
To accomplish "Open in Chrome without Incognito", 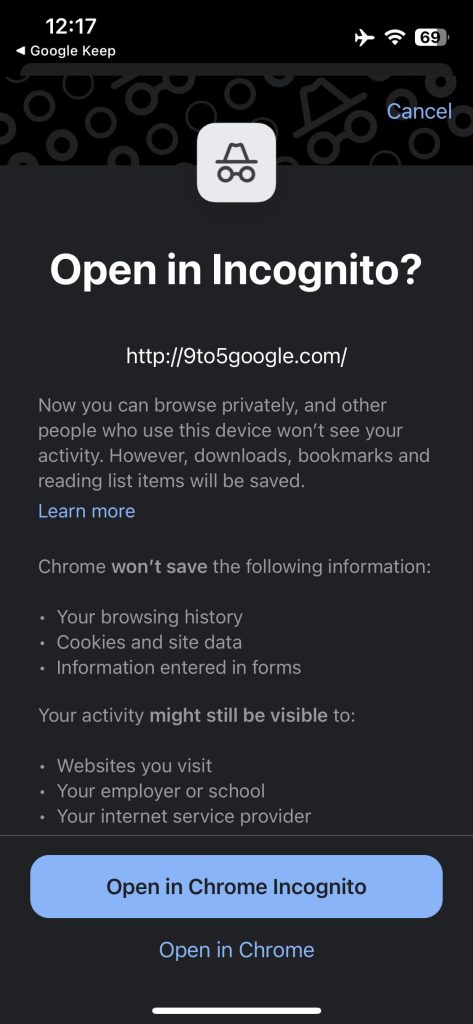I will coord(236,950).
